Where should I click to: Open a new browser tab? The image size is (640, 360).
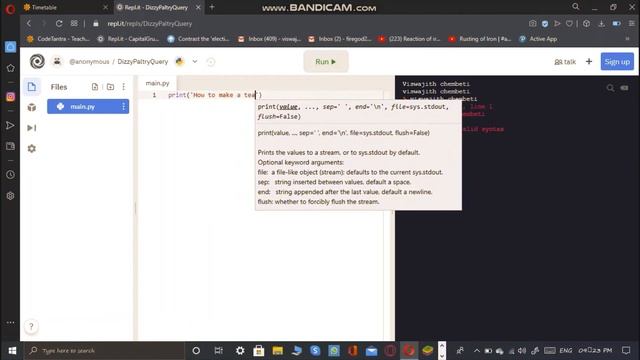[212, 7]
